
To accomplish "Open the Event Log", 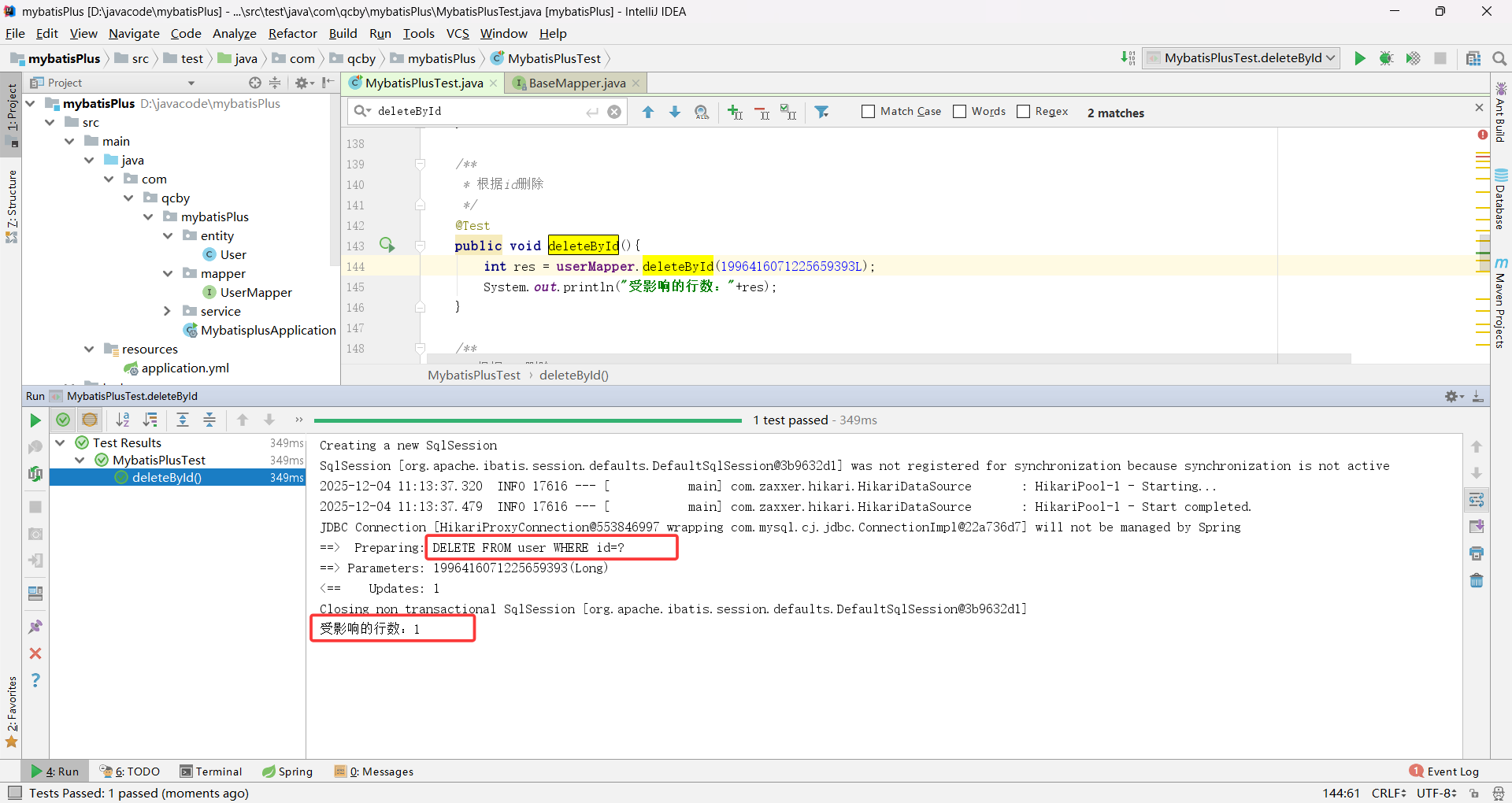I will point(1444,772).
